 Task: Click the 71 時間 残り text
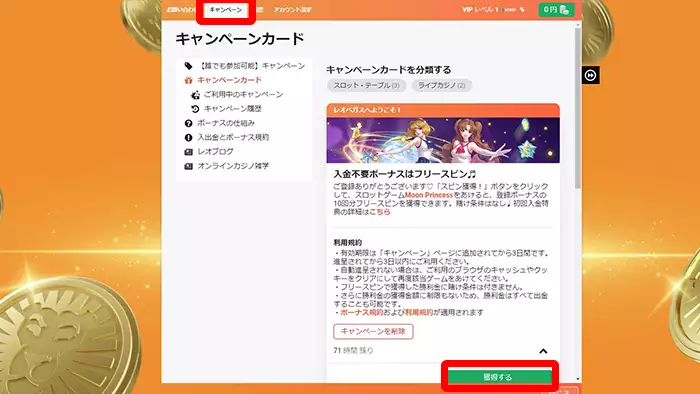[x=353, y=351]
